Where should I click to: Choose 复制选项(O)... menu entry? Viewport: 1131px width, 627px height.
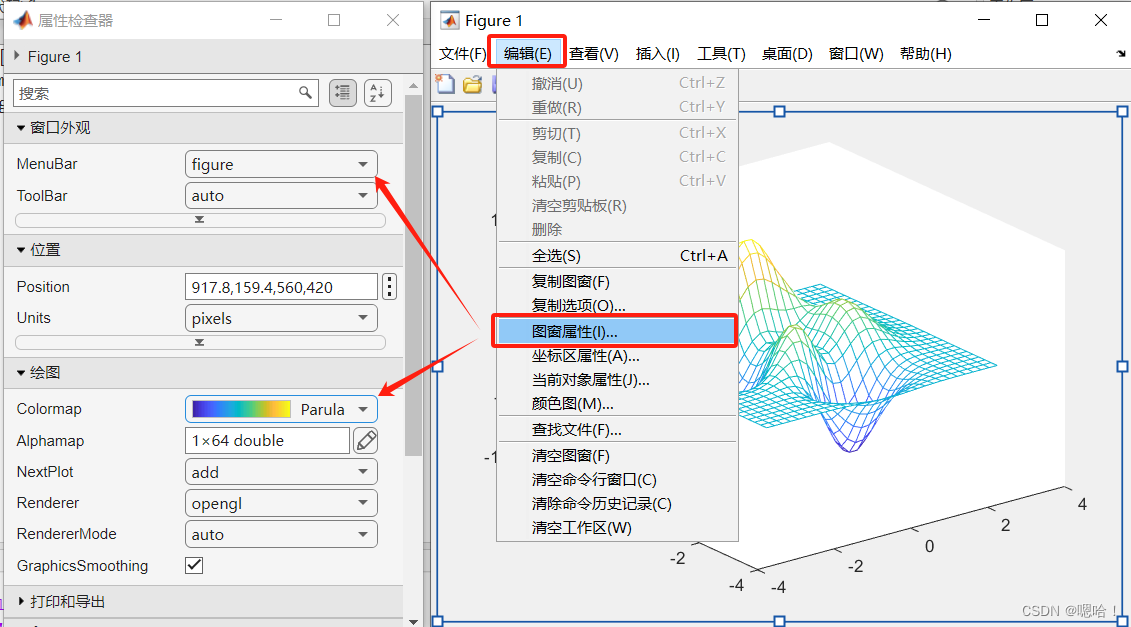click(x=617, y=305)
